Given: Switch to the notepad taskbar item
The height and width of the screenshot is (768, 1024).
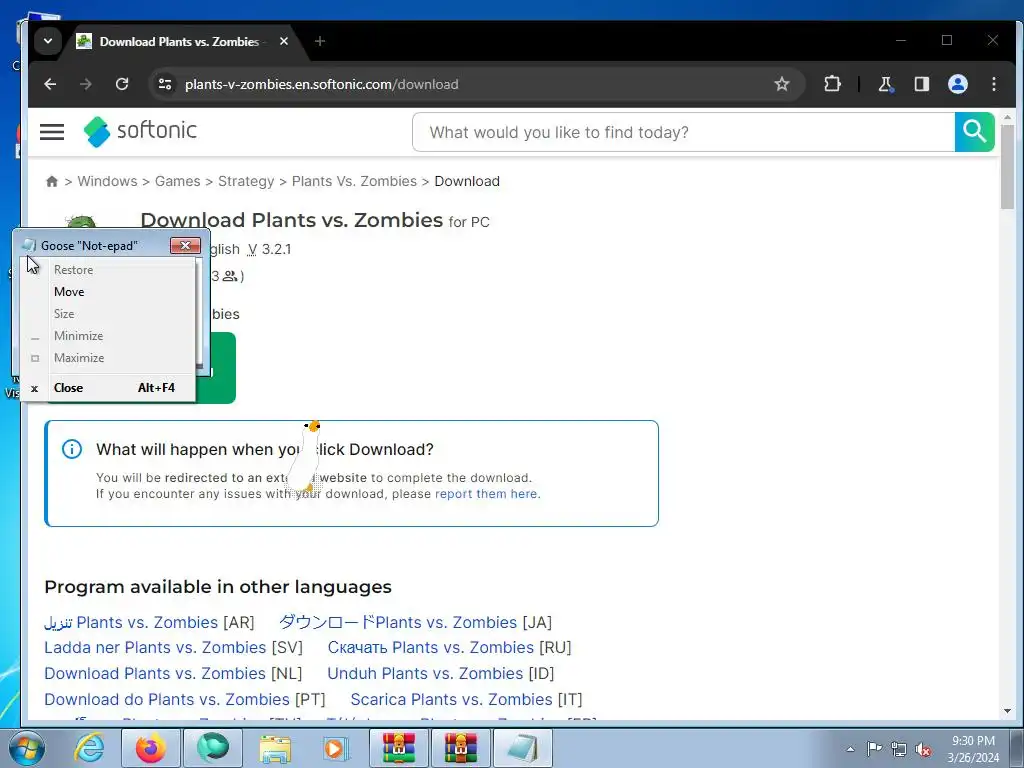Looking at the screenshot, I should pos(523,748).
